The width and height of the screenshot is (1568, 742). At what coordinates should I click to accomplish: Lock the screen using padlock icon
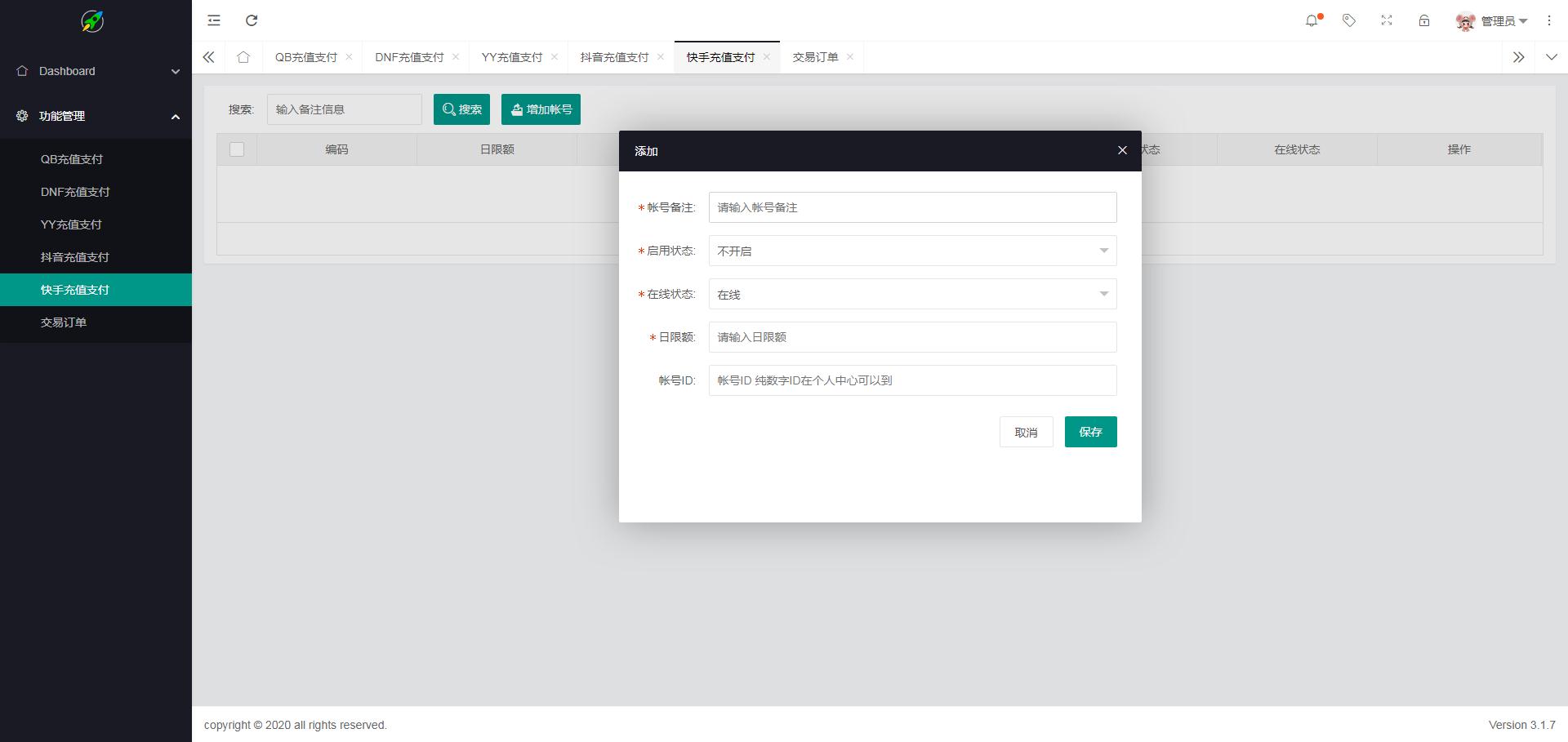click(1423, 20)
